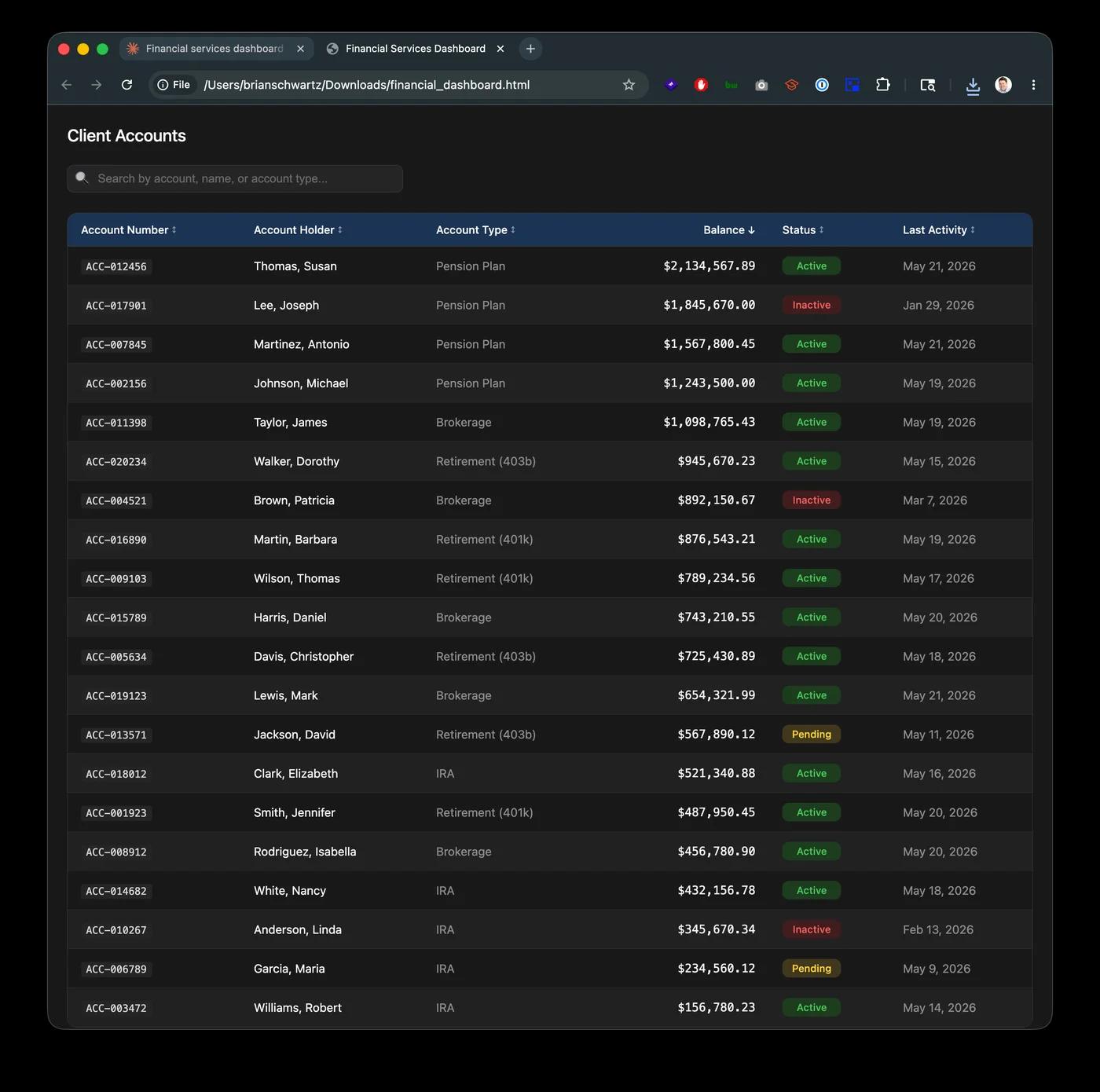Click the ACC-017901 account number

116,306
